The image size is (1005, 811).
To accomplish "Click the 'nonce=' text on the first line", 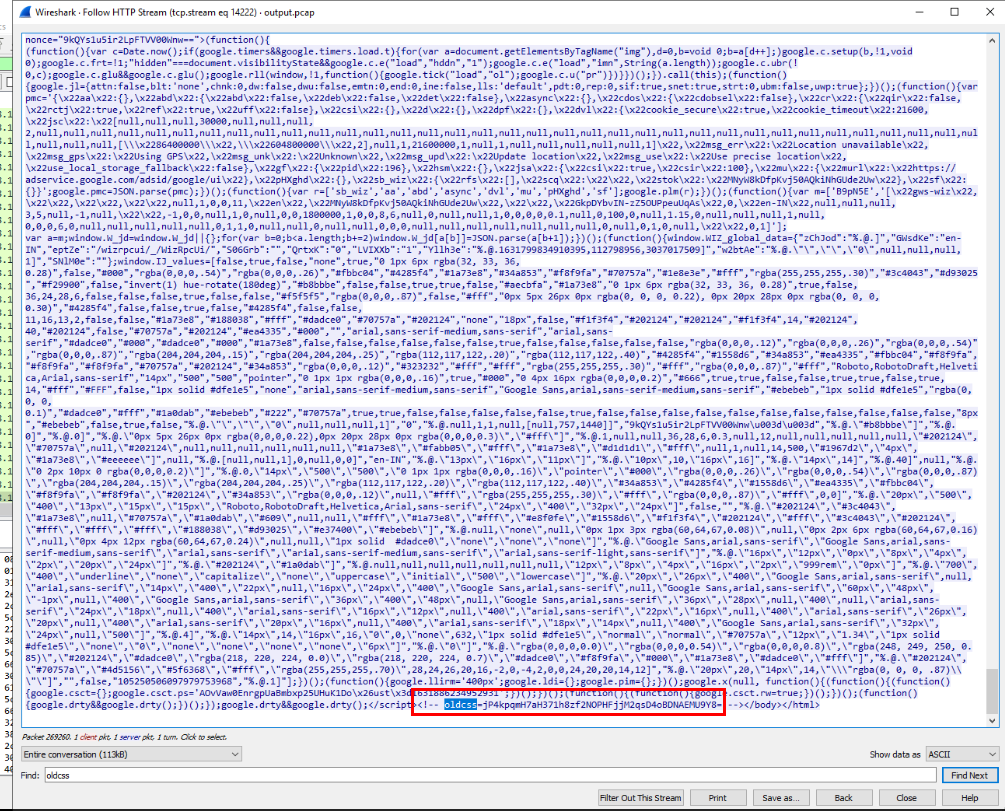I will [x=42, y=40].
